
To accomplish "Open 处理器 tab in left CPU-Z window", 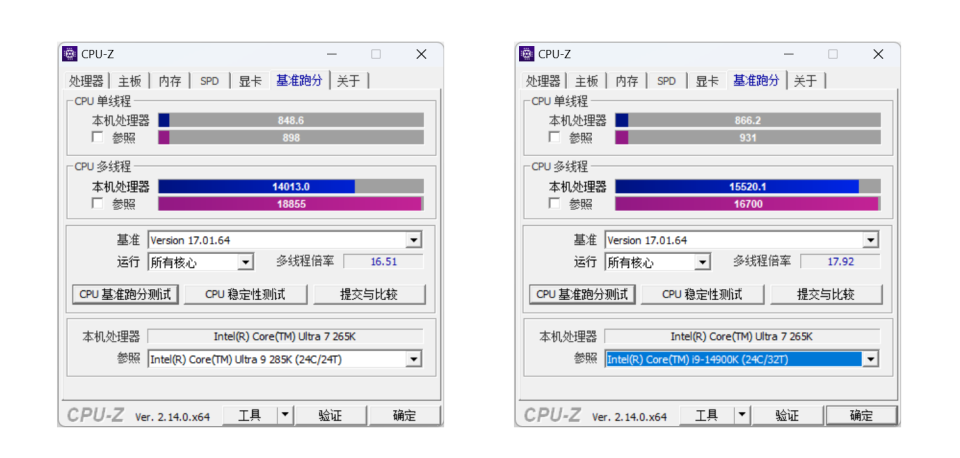I will coord(86,81).
